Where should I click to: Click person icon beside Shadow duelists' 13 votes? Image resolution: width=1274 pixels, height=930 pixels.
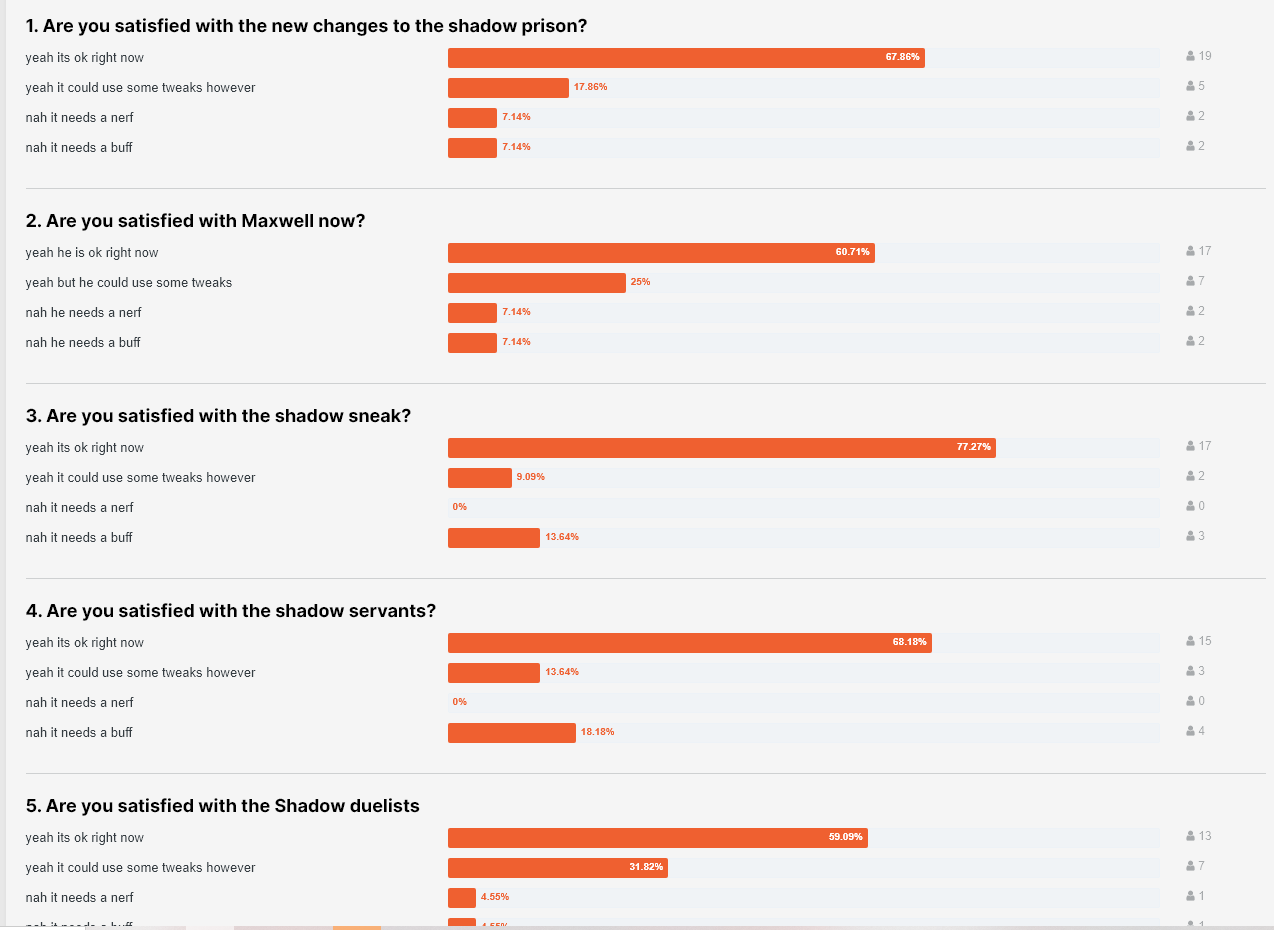click(x=1190, y=837)
